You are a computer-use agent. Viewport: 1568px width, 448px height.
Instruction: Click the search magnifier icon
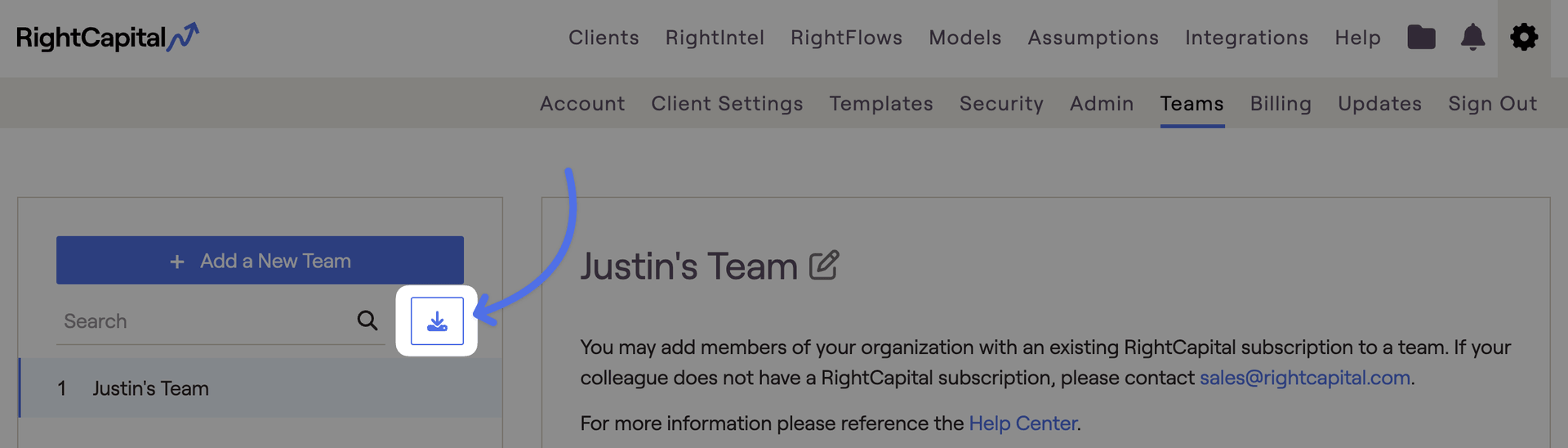367,320
